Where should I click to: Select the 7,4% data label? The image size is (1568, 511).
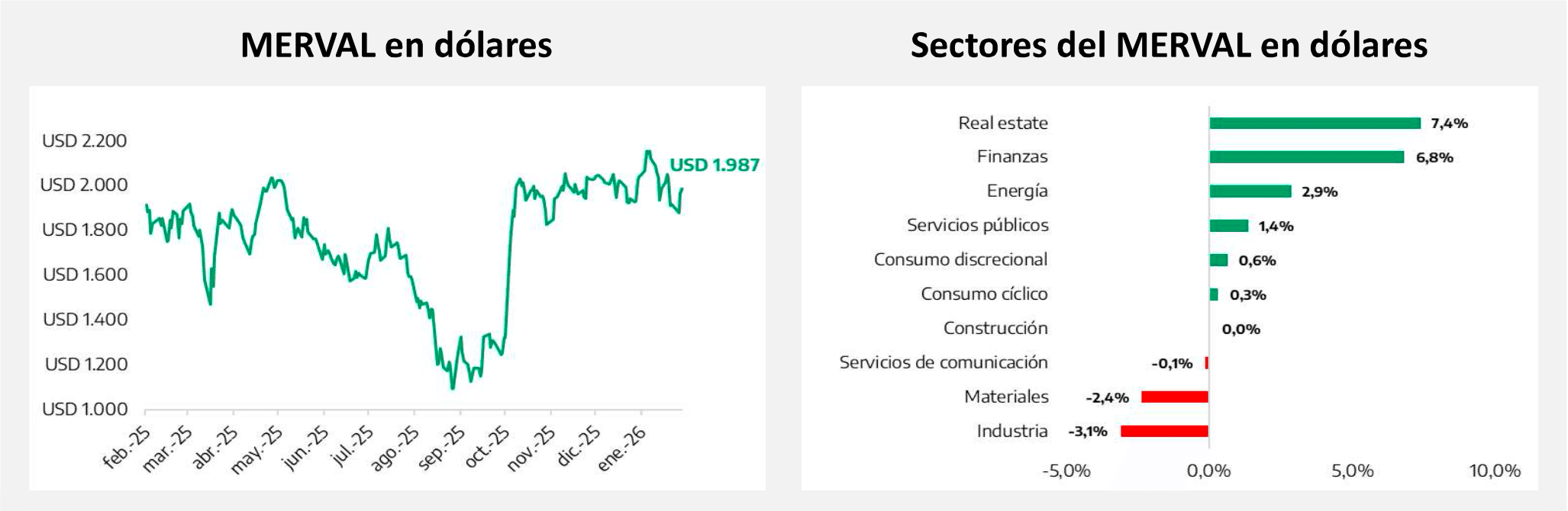tap(1449, 124)
